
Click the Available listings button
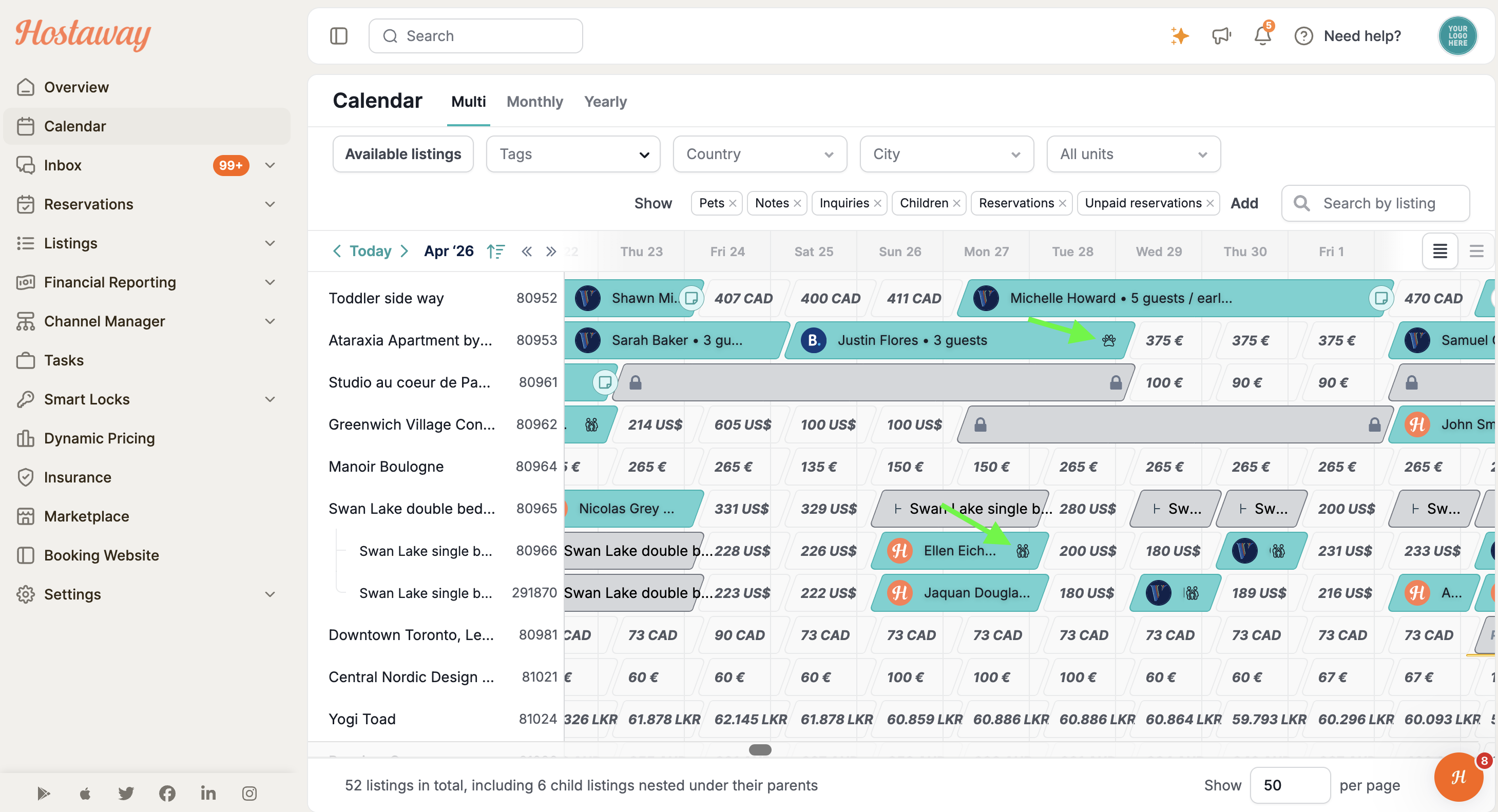[402, 154]
